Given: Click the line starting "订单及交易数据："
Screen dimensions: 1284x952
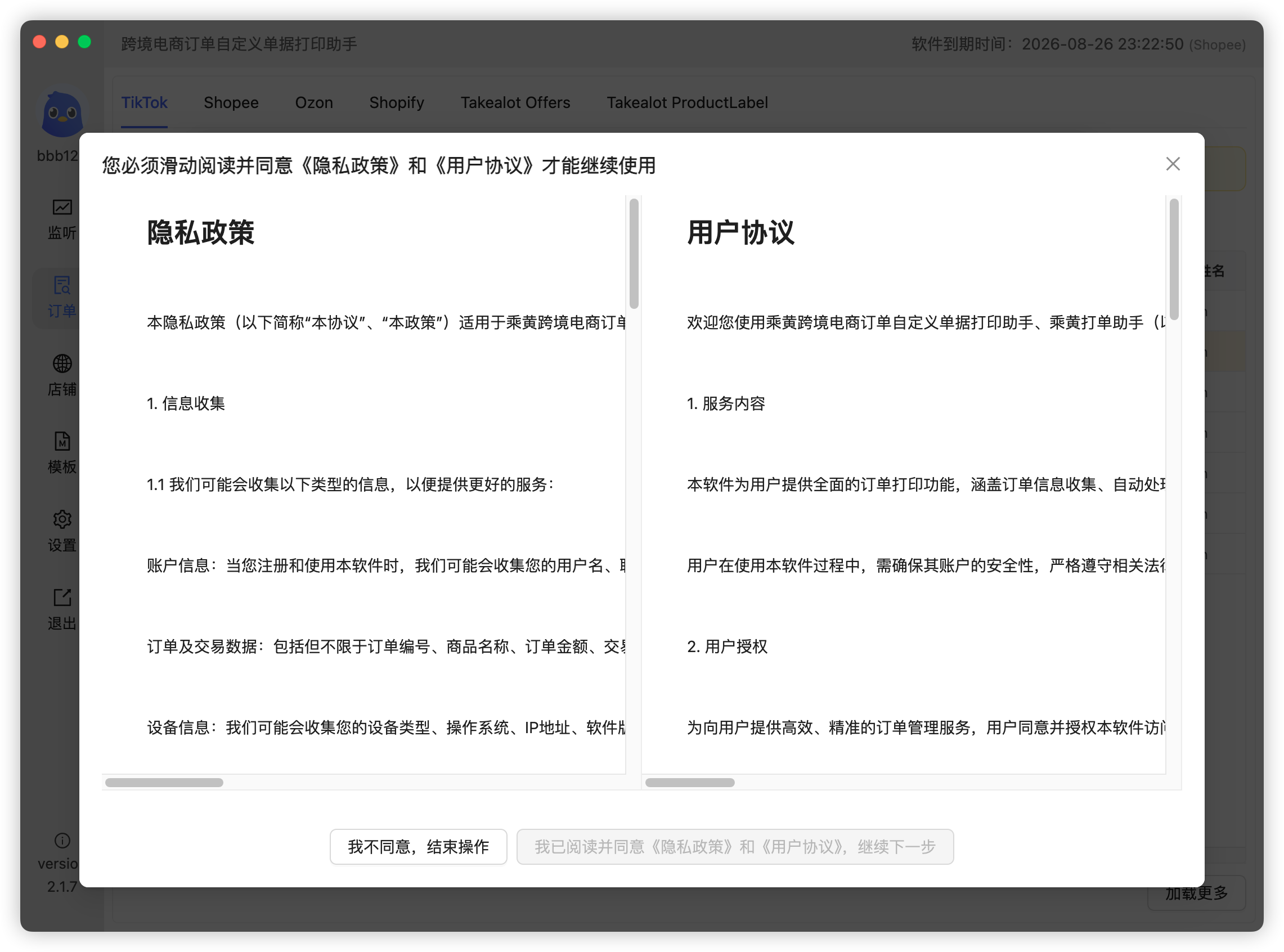Looking at the screenshot, I should point(386,646).
